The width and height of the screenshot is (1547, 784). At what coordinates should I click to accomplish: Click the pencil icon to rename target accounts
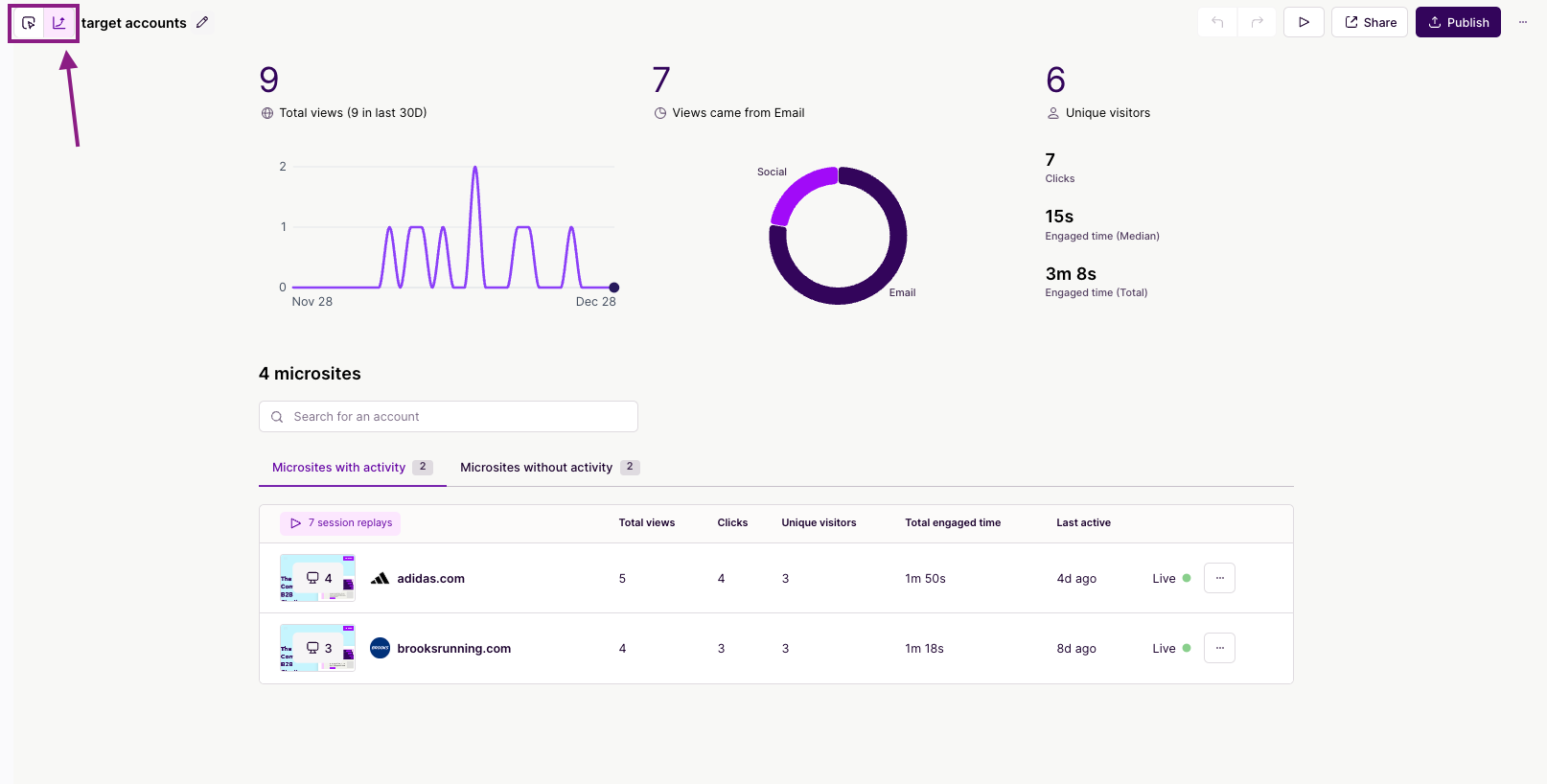(202, 22)
